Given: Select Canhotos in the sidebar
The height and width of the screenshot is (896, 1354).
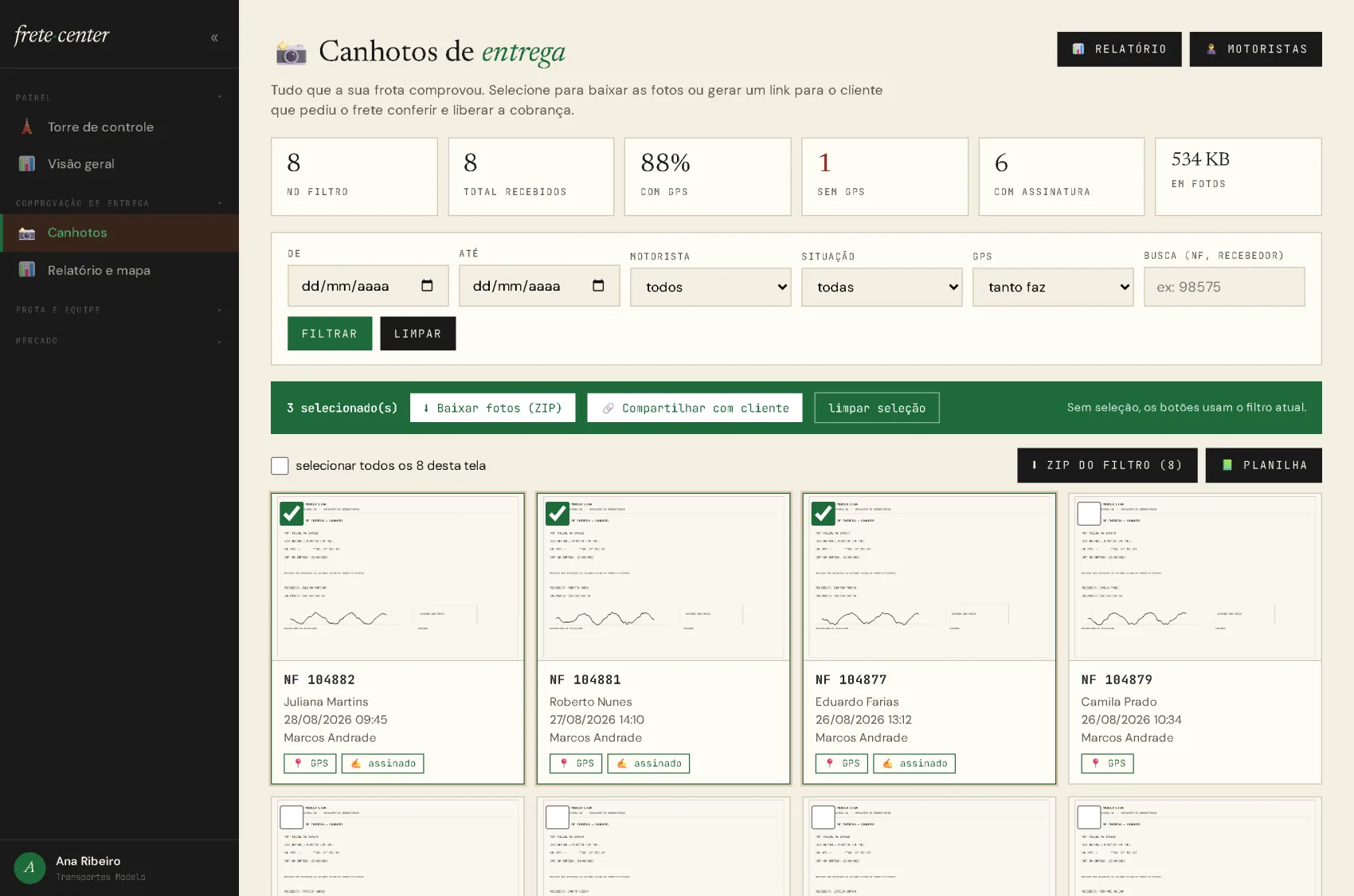Looking at the screenshot, I should [119, 233].
